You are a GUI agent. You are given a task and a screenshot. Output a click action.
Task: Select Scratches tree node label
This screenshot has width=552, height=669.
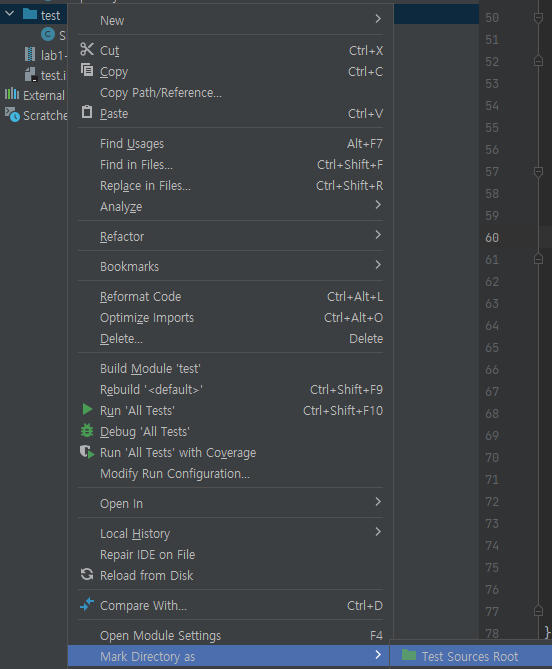pos(45,116)
